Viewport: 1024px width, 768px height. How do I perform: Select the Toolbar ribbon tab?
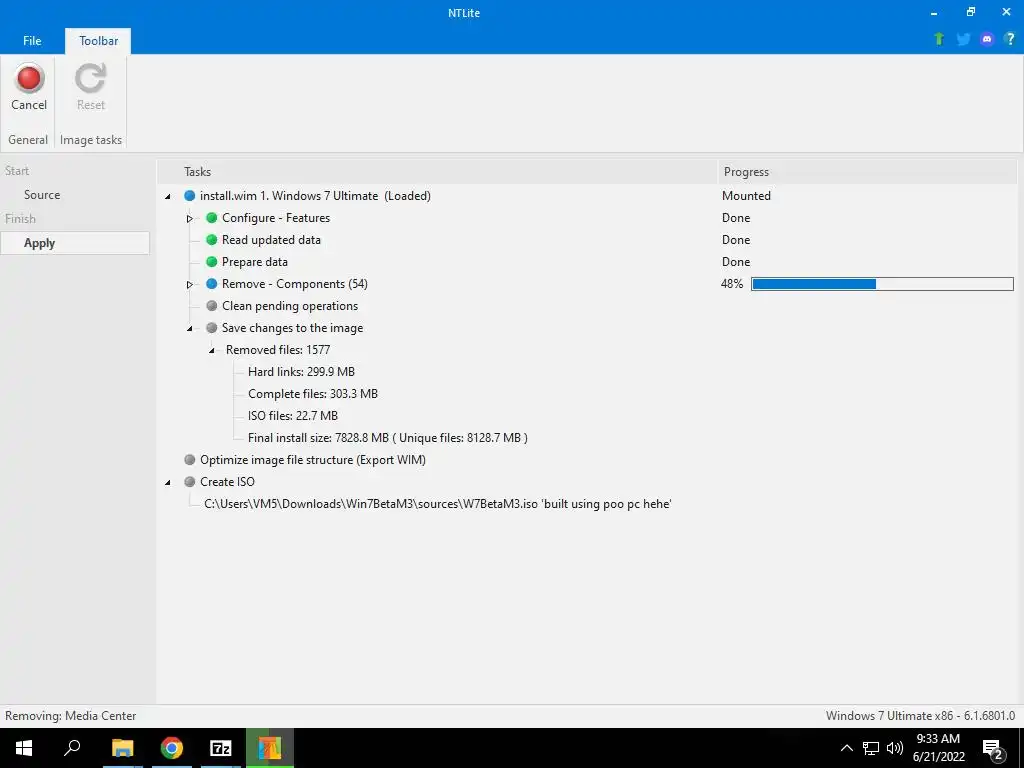(98, 40)
